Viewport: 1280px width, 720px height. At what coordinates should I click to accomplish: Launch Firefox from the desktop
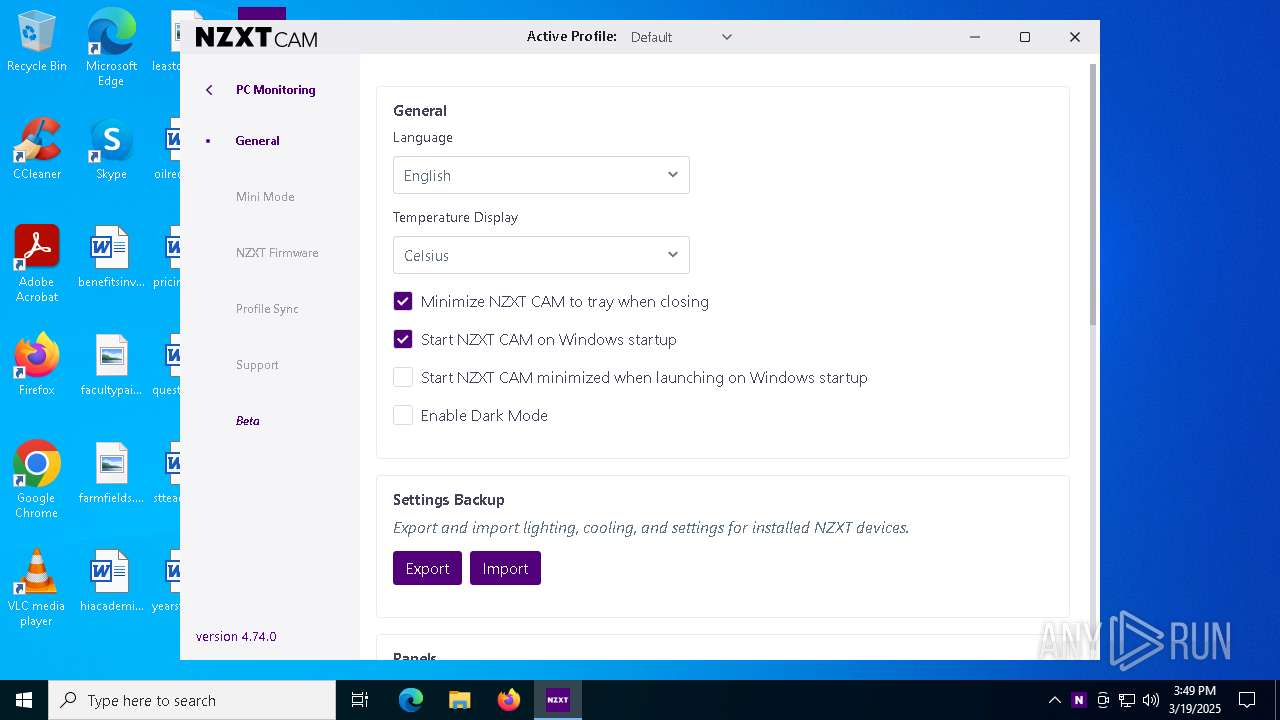(37, 365)
